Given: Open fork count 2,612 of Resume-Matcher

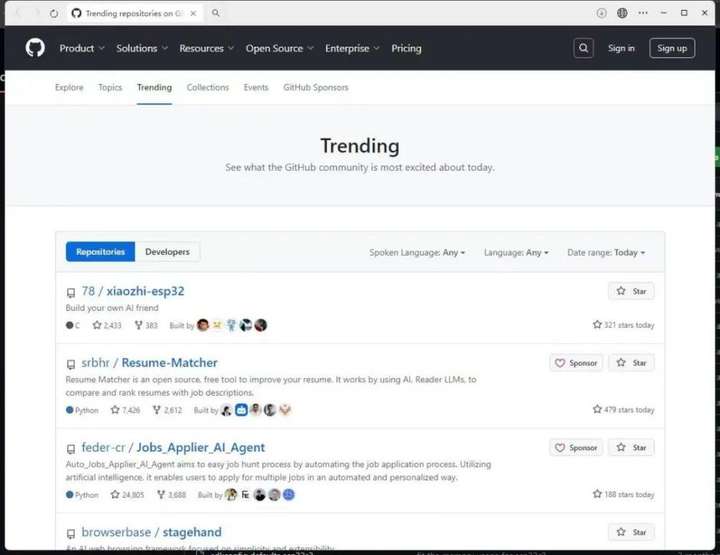Looking at the screenshot, I should point(167,410).
